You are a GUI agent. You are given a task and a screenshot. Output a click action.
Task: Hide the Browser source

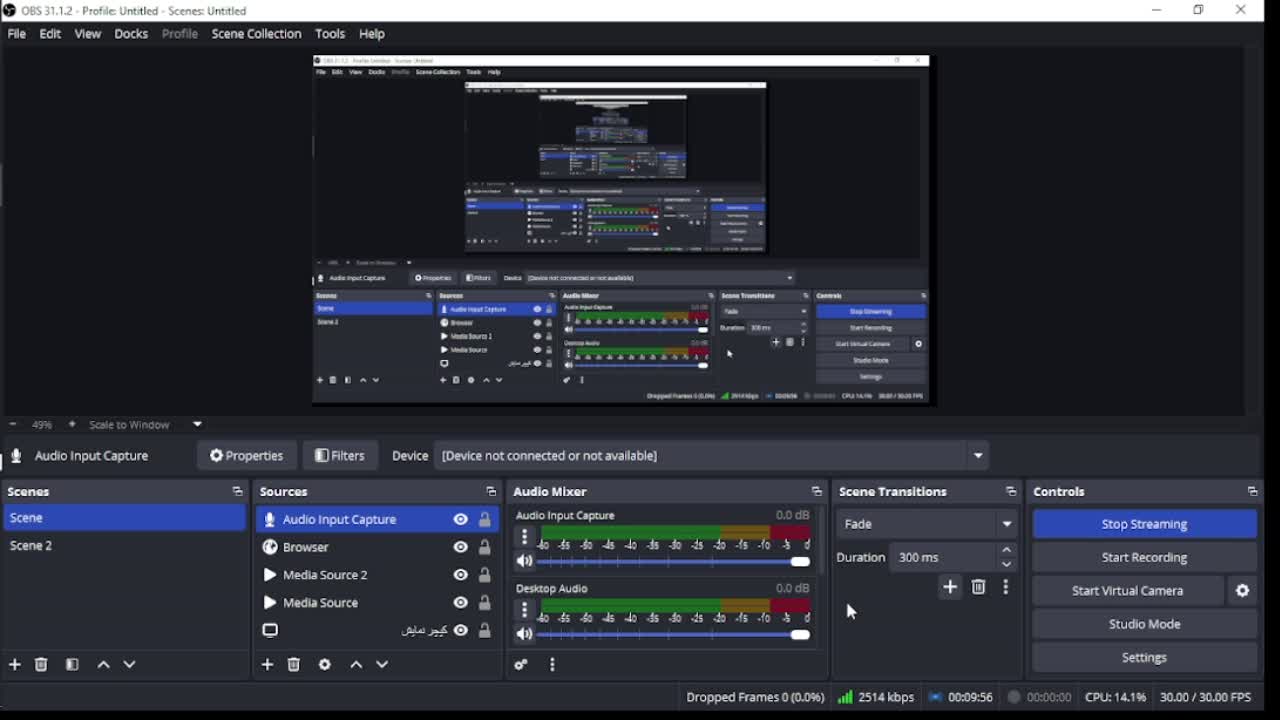point(460,547)
